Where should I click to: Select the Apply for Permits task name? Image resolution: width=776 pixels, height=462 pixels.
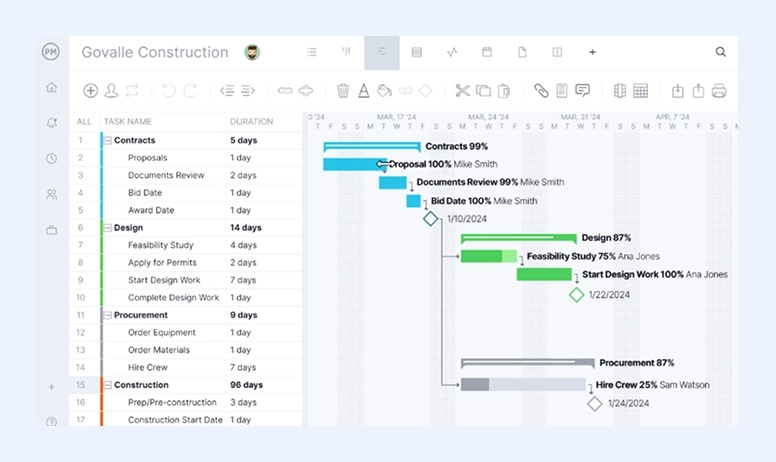(x=162, y=263)
